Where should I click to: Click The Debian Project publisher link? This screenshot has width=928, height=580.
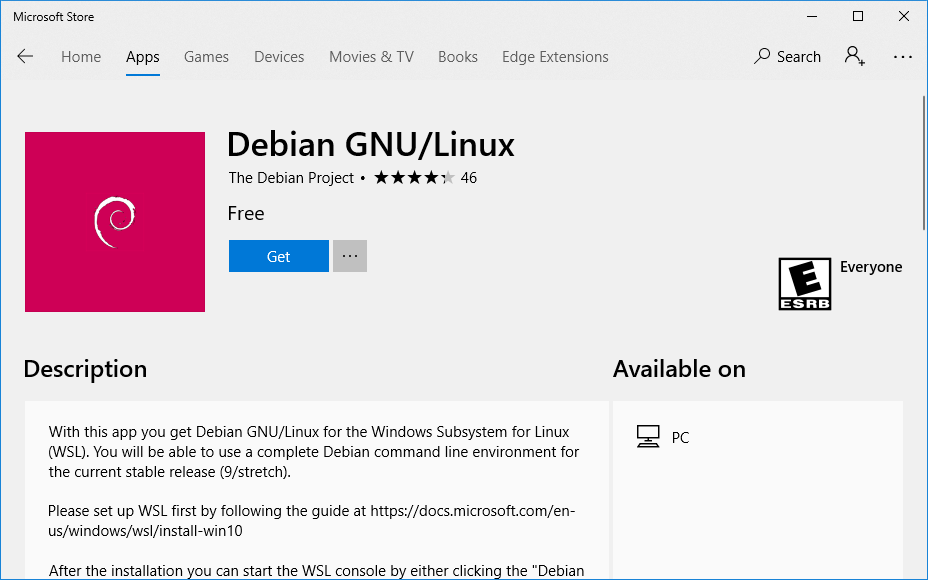[x=291, y=178]
